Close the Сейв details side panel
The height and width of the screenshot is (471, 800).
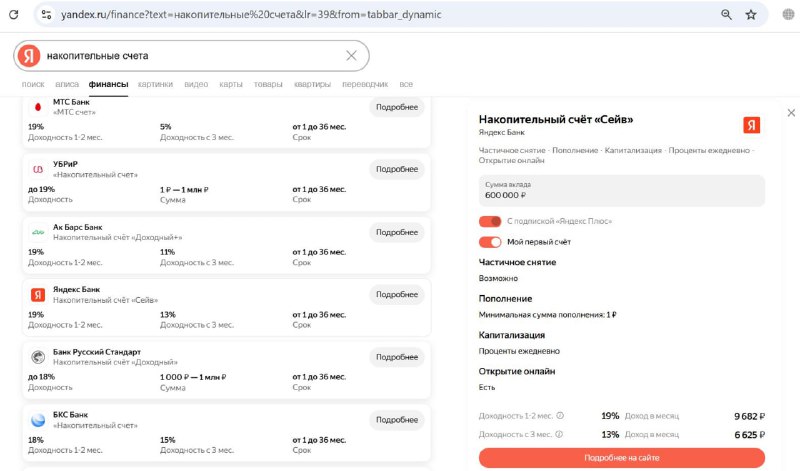(x=791, y=113)
